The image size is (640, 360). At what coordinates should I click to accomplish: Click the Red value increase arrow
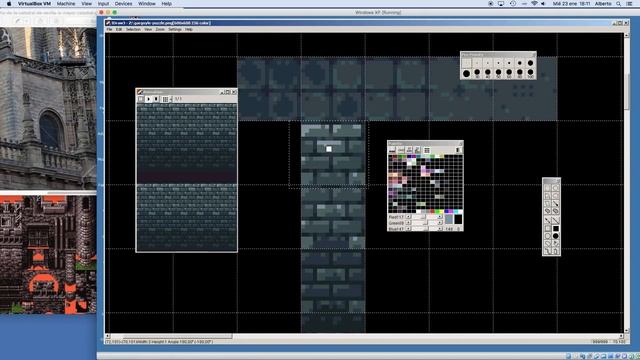coord(440,217)
